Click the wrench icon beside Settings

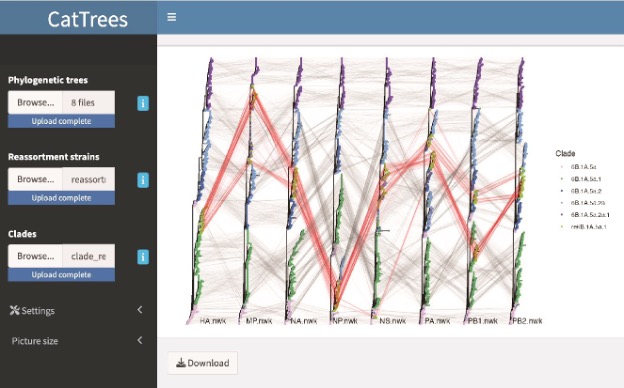14,310
